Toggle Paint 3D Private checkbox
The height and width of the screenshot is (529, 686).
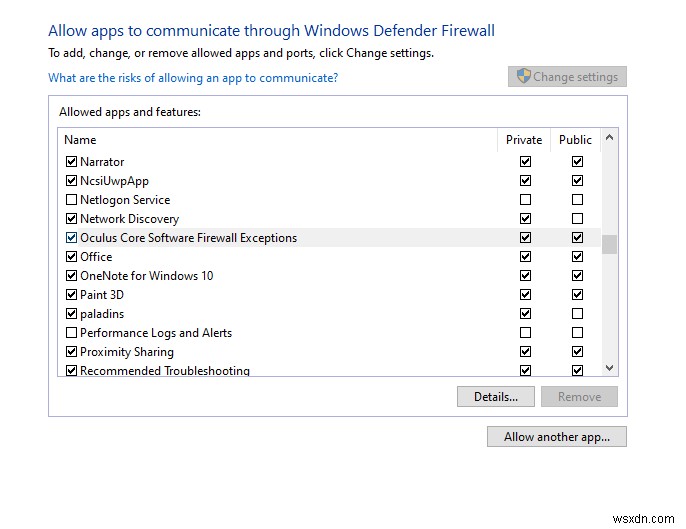tap(525, 294)
